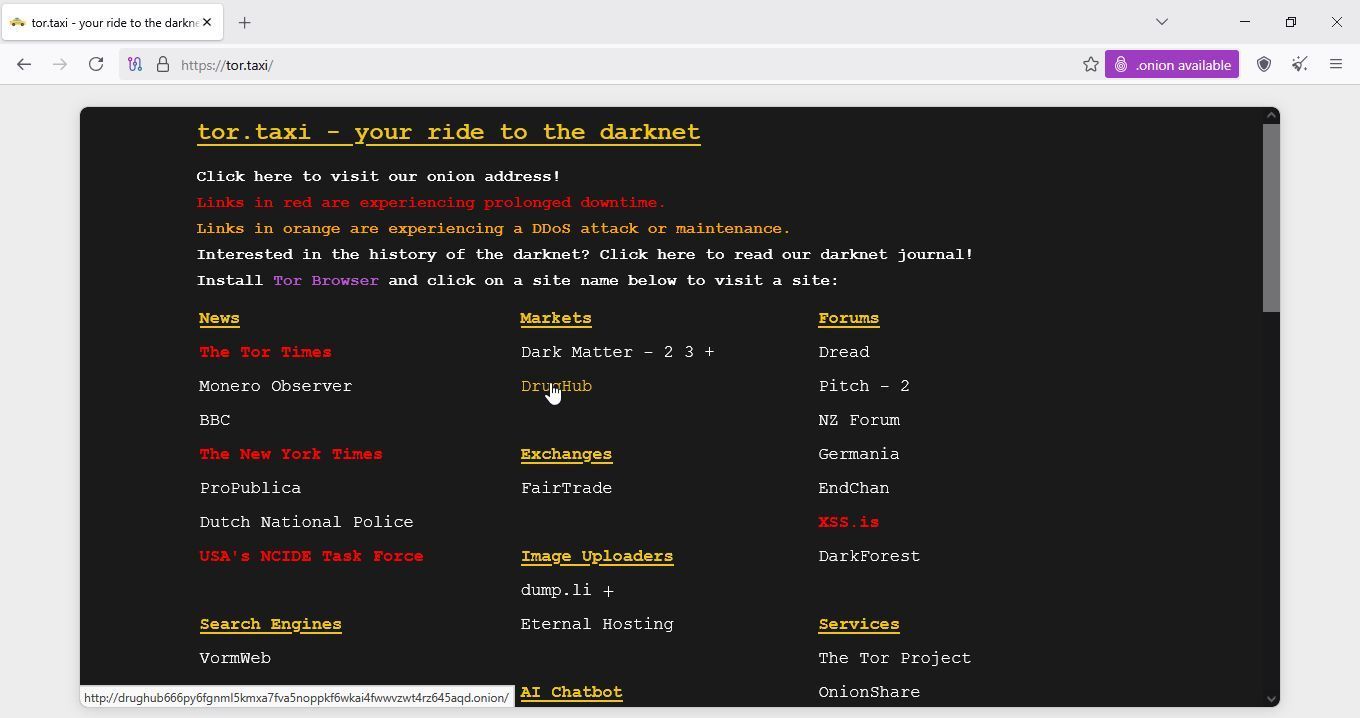Click the DrugHub market link
Image resolution: width=1360 pixels, height=718 pixels.
point(556,386)
